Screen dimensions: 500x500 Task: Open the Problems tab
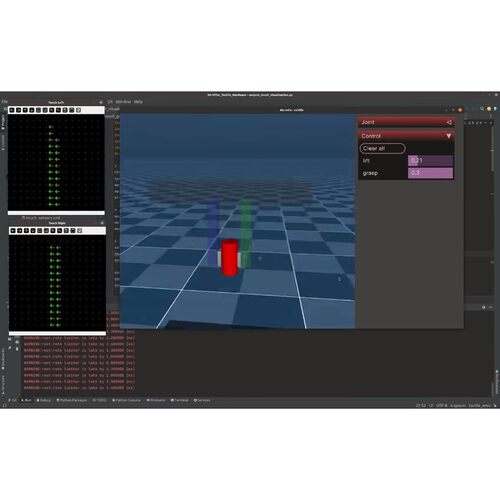coord(156,400)
